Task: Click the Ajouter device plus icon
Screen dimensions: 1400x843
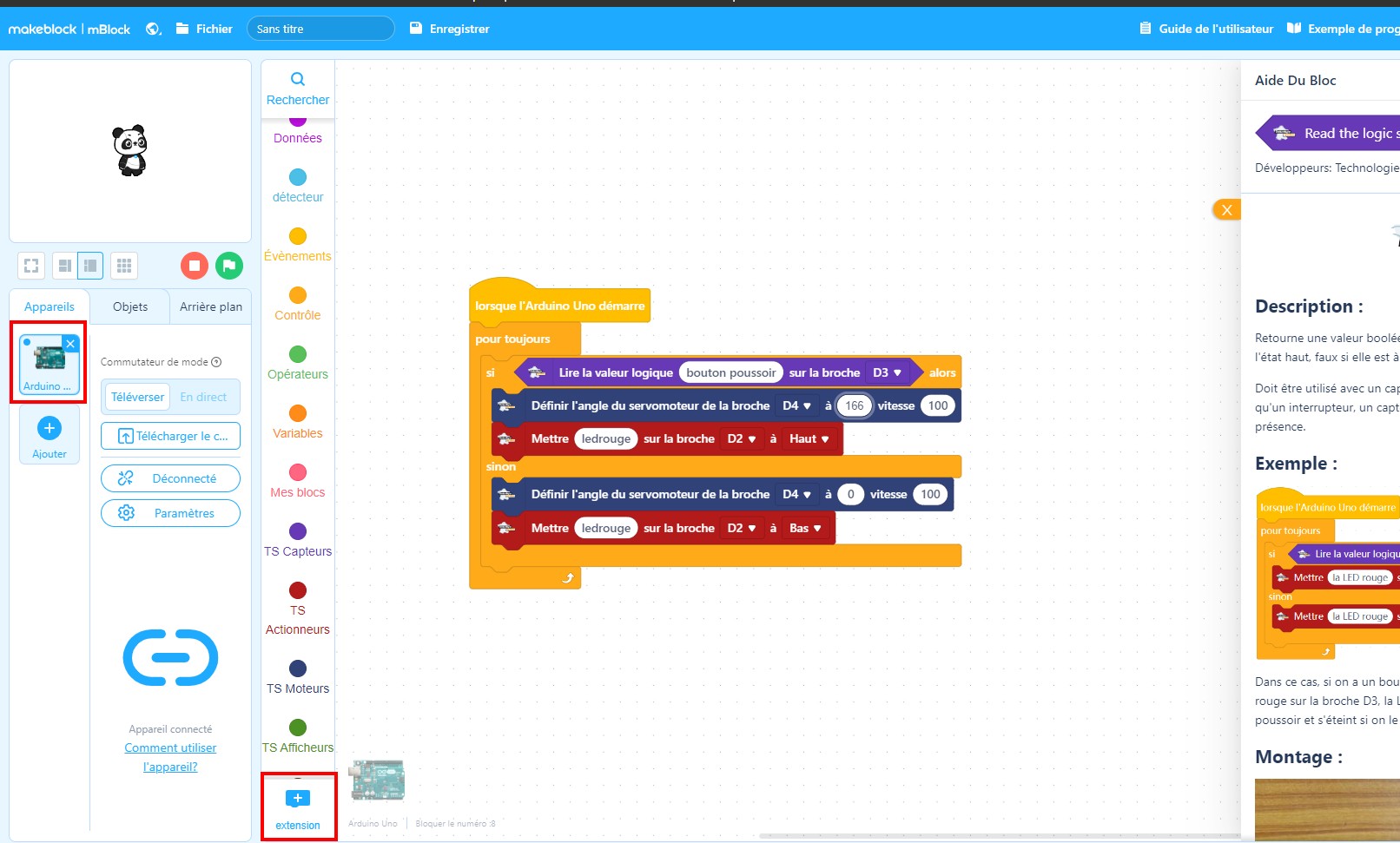Action: coord(50,428)
